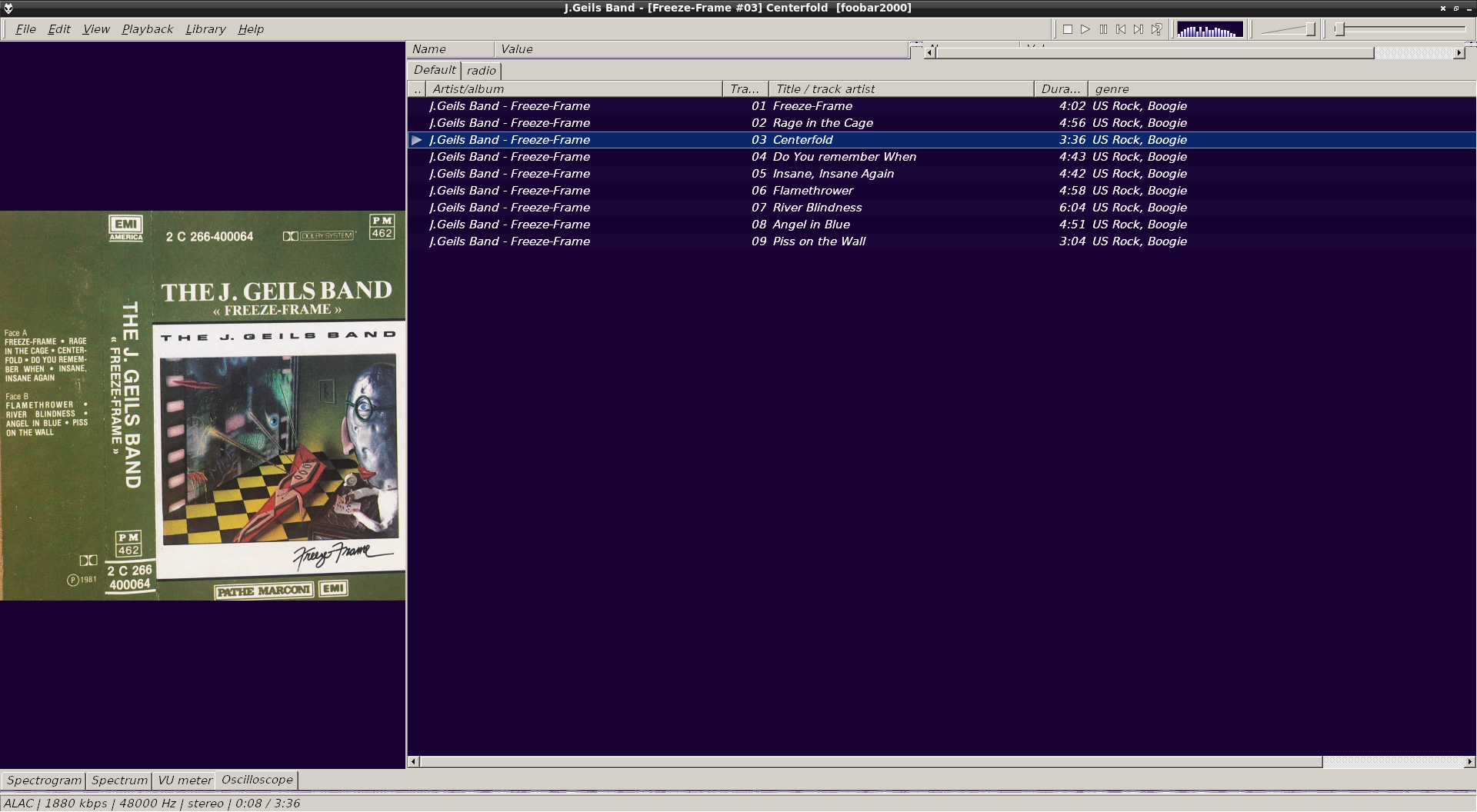The height and width of the screenshot is (812, 1477).
Task: Select track 08 Angel in Blue
Action: (x=942, y=225)
